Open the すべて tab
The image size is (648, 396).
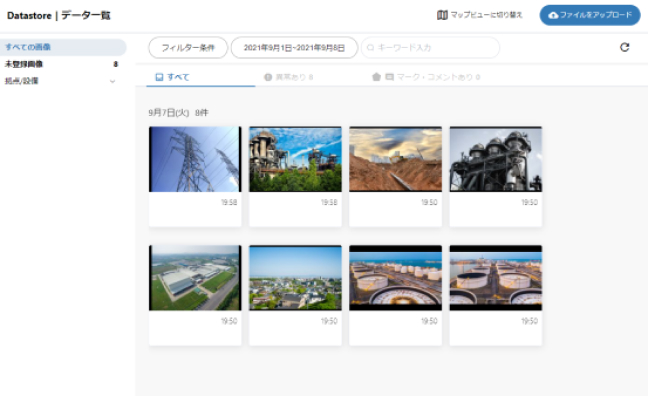pyautogui.click(x=200, y=77)
